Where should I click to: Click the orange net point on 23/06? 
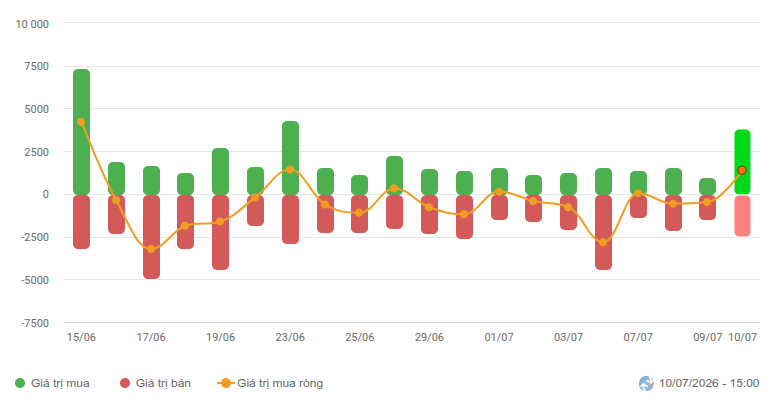click(290, 169)
